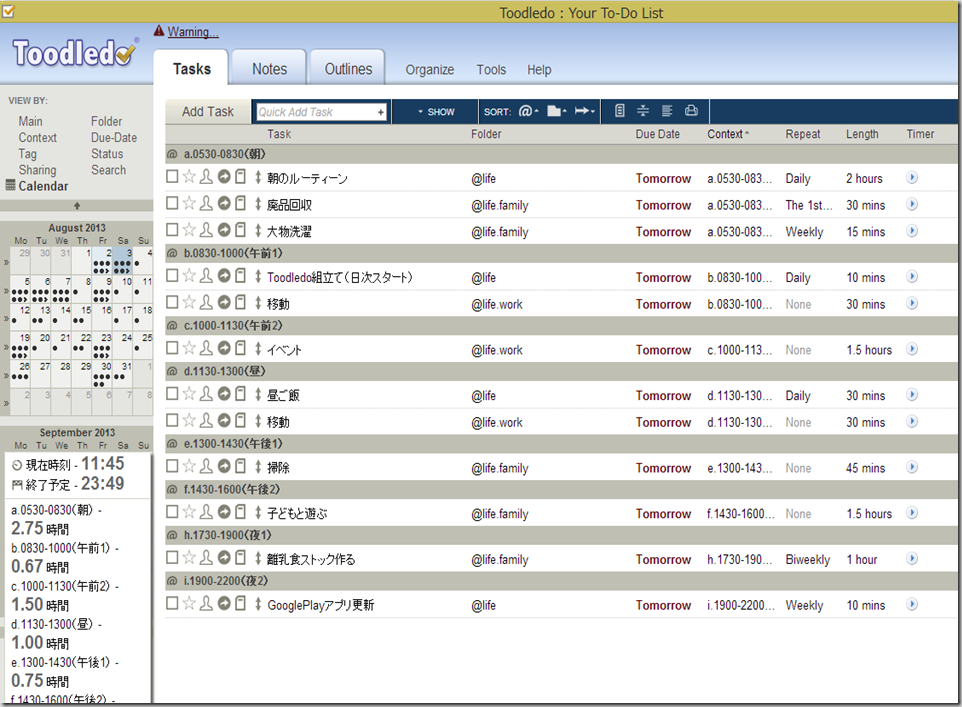The image size is (962, 707).
Task: Open the Help menu
Action: tap(539, 69)
